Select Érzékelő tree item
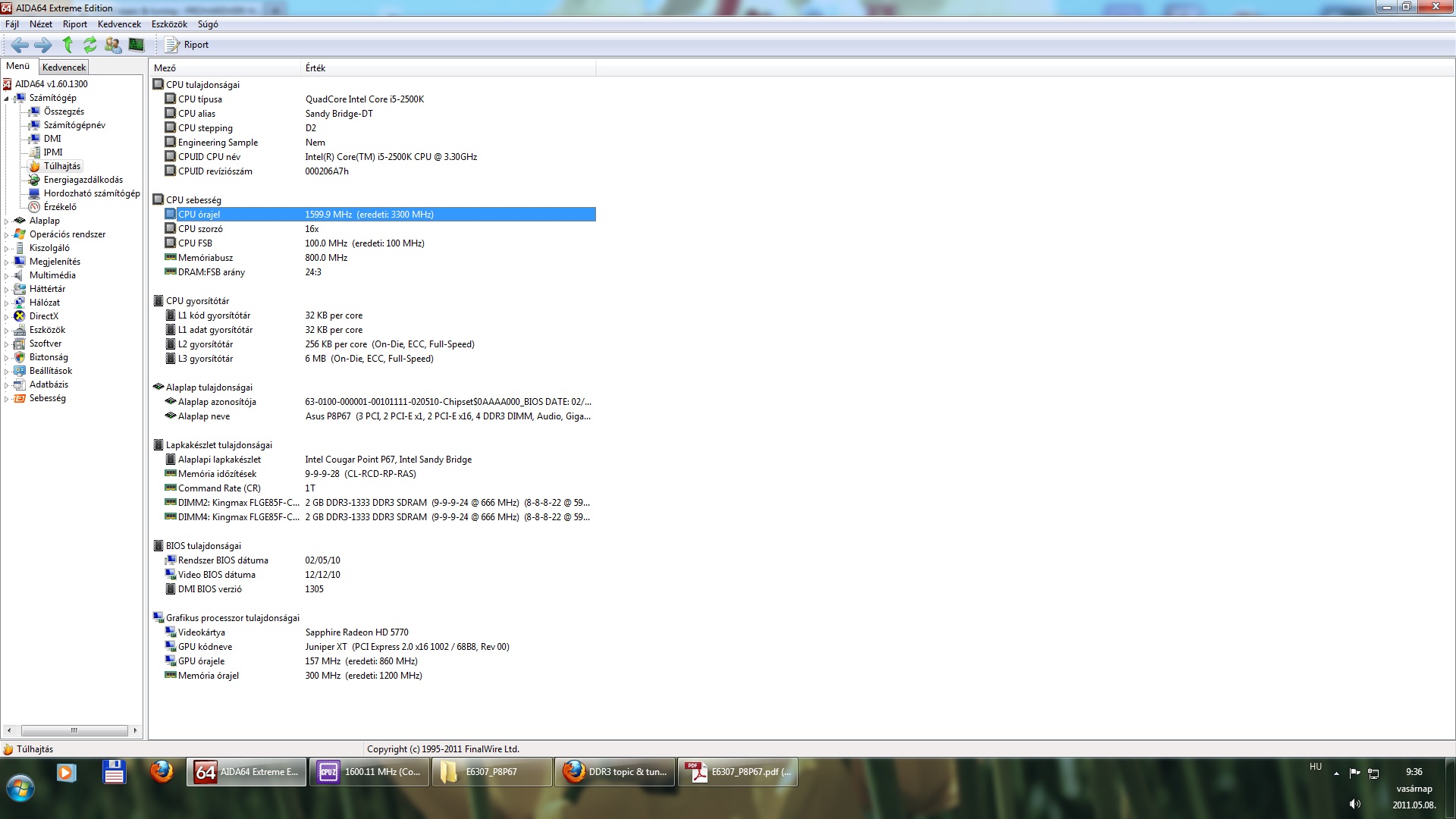The width and height of the screenshot is (1456, 819). [60, 207]
